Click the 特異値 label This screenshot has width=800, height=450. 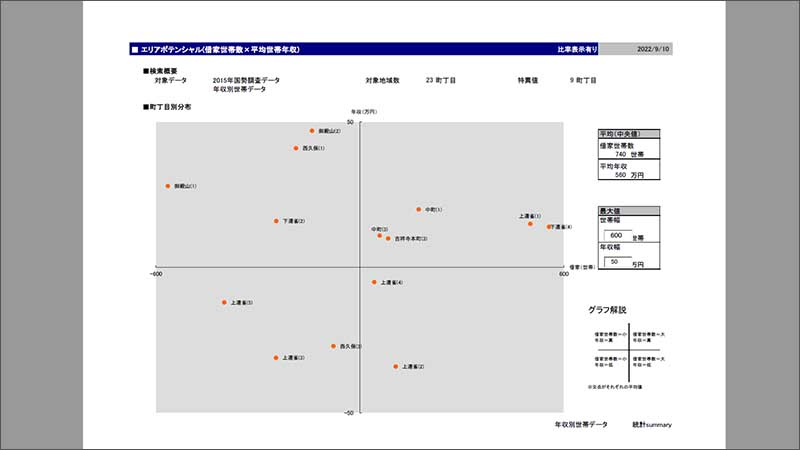pyautogui.click(x=528, y=80)
